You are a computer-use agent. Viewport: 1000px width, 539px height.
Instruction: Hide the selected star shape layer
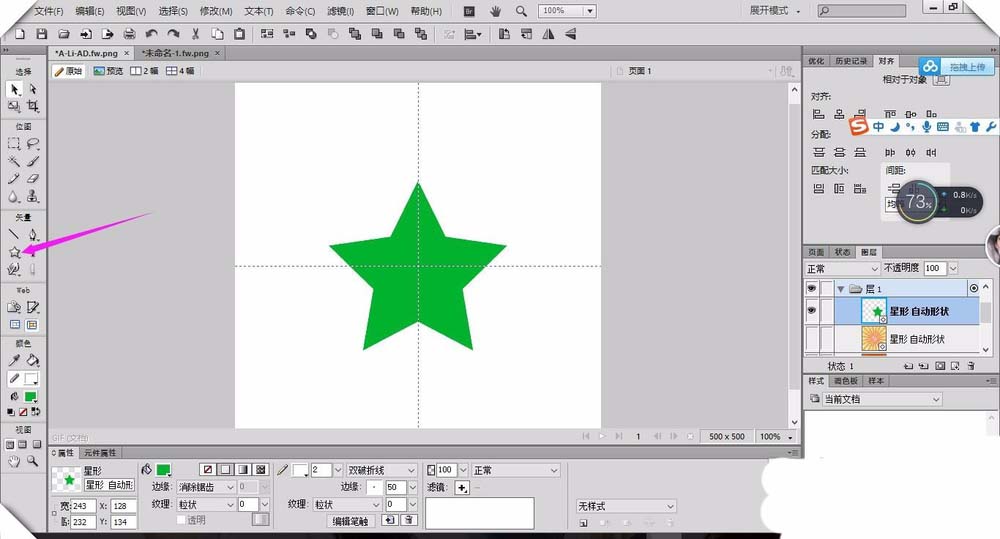click(x=812, y=312)
